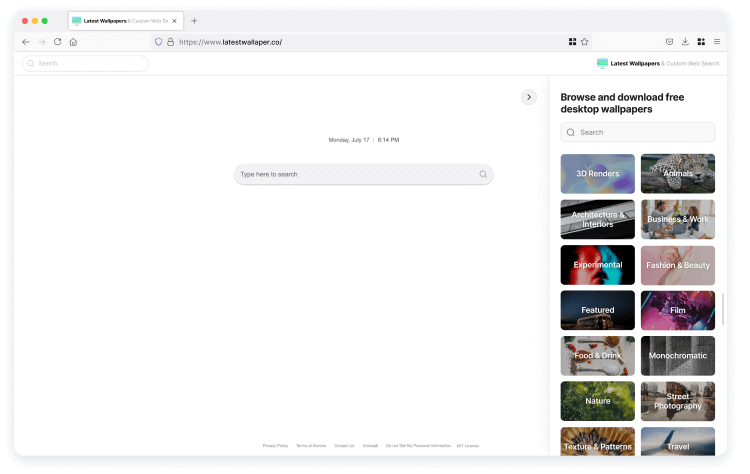Bookmark this page with the star icon

pos(585,42)
